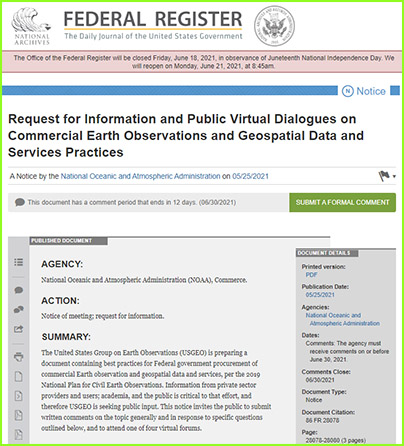Click the National Archives seal emblem in header
Viewport: 404px width, 446px height.
(274, 26)
